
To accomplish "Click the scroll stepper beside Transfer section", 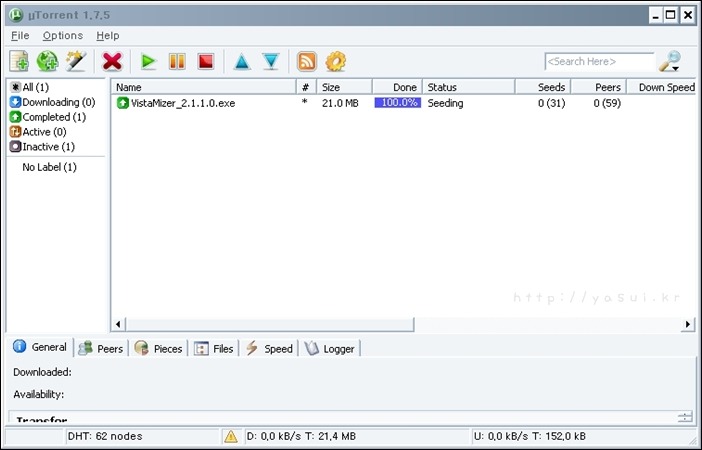I will click(685, 417).
